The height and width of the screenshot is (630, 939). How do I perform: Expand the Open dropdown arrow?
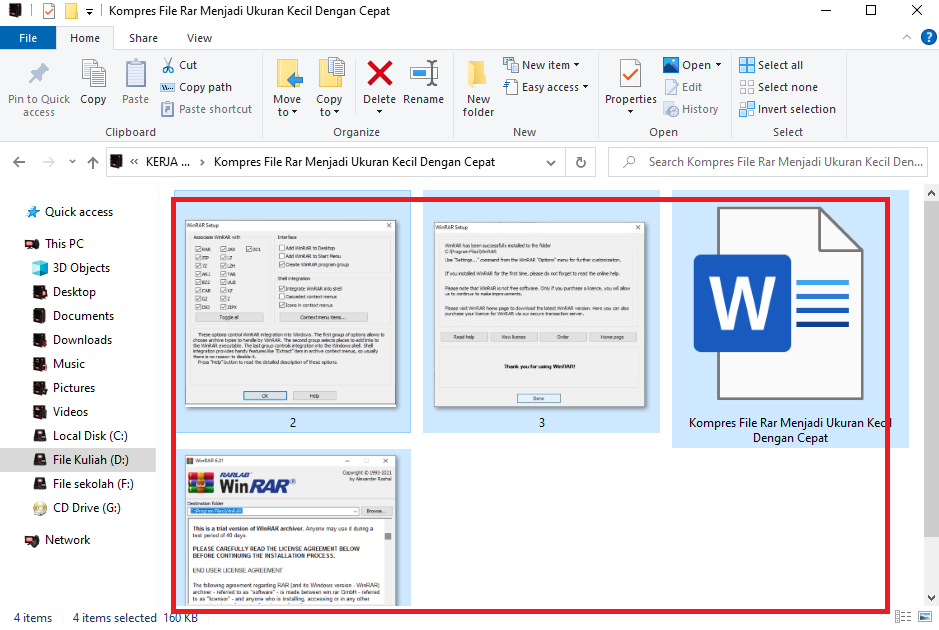tap(719, 65)
